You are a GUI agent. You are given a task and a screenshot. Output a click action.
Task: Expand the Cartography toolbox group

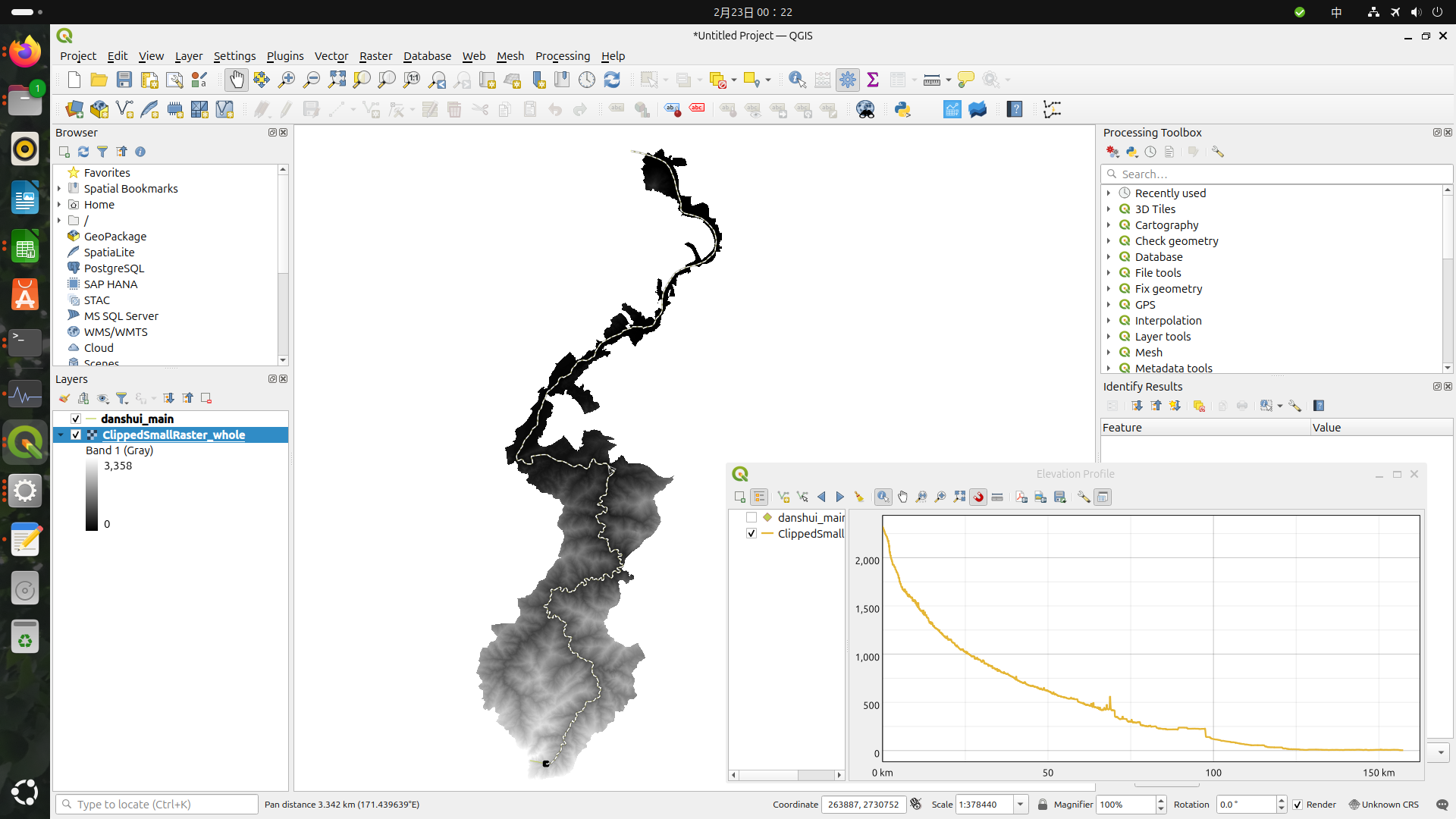tap(1109, 225)
